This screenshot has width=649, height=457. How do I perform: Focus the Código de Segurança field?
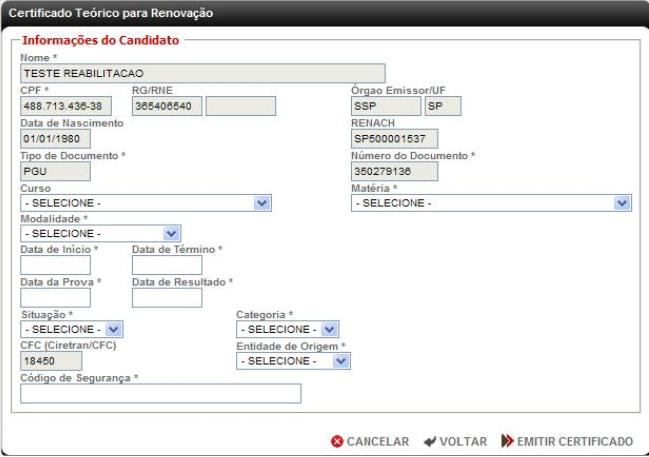pos(161,394)
